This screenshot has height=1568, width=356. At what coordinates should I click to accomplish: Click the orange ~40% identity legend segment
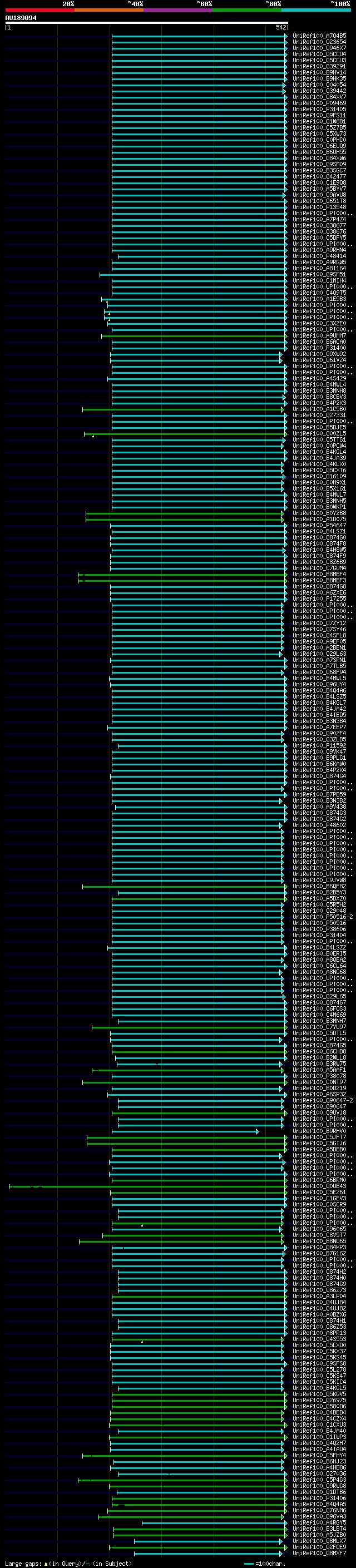pyautogui.click(x=109, y=10)
